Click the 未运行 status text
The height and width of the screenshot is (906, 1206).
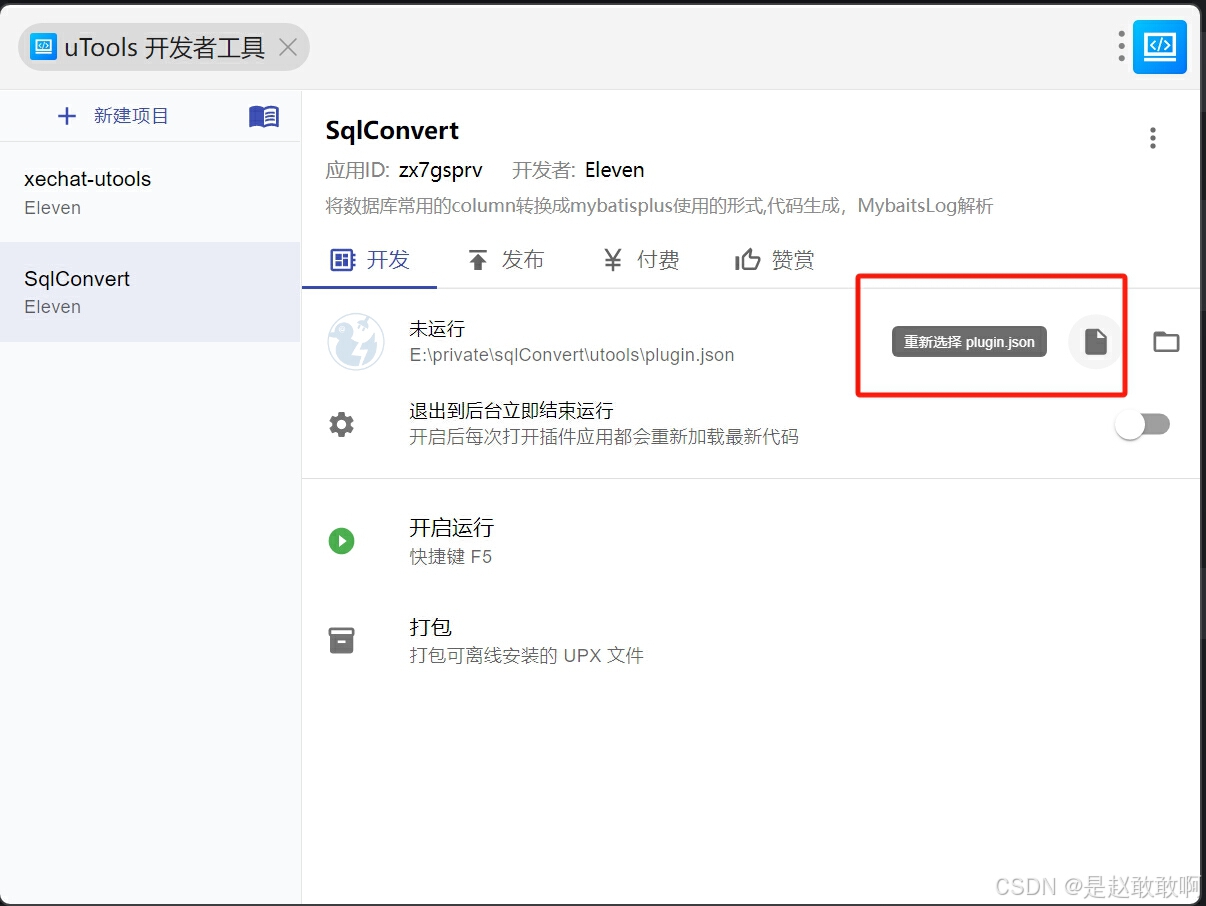coord(437,328)
